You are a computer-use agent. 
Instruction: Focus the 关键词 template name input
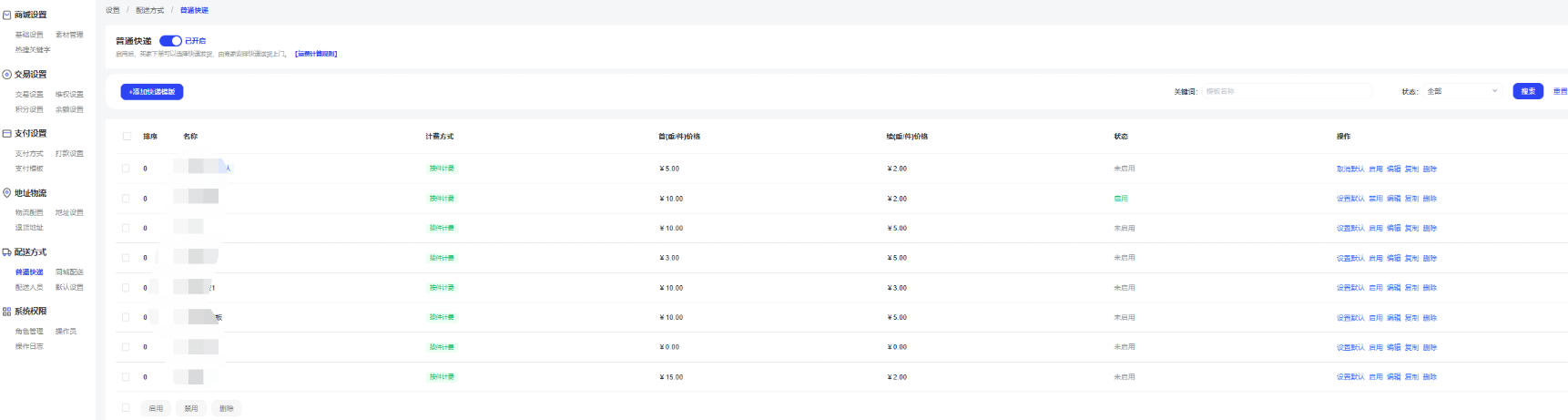tap(1286, 91)
